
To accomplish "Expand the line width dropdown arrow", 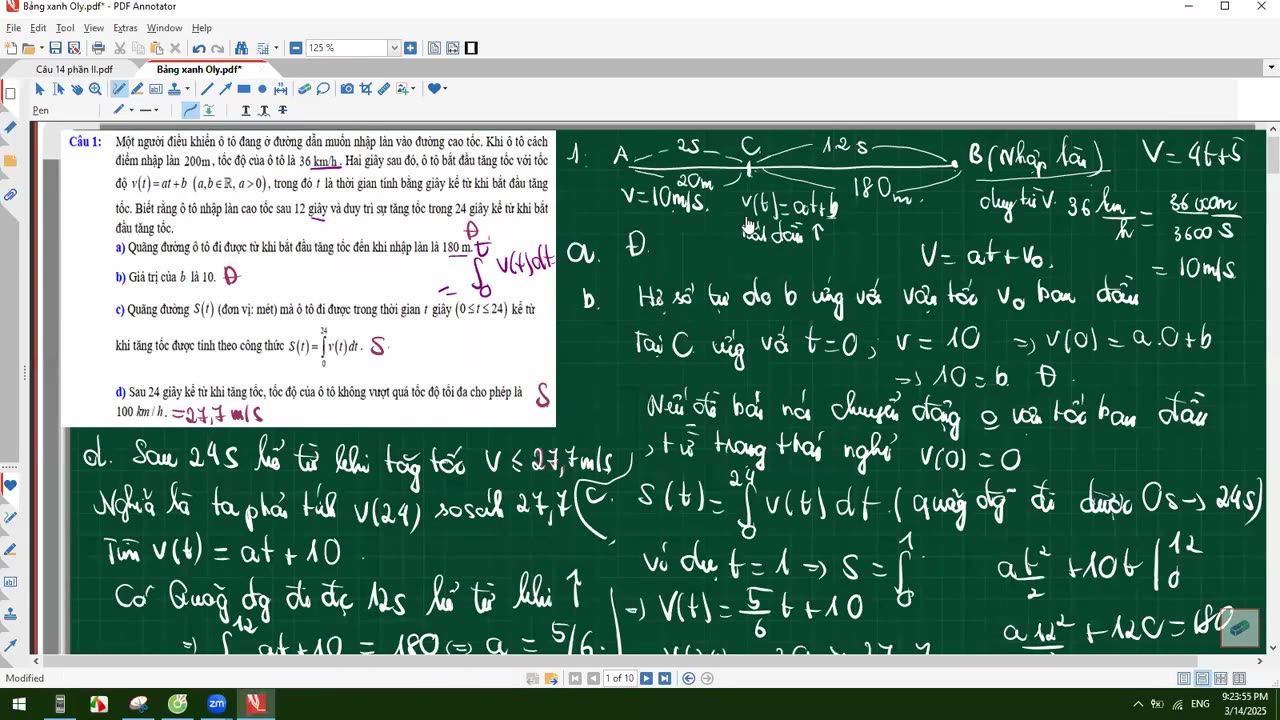I will (156, 109).
